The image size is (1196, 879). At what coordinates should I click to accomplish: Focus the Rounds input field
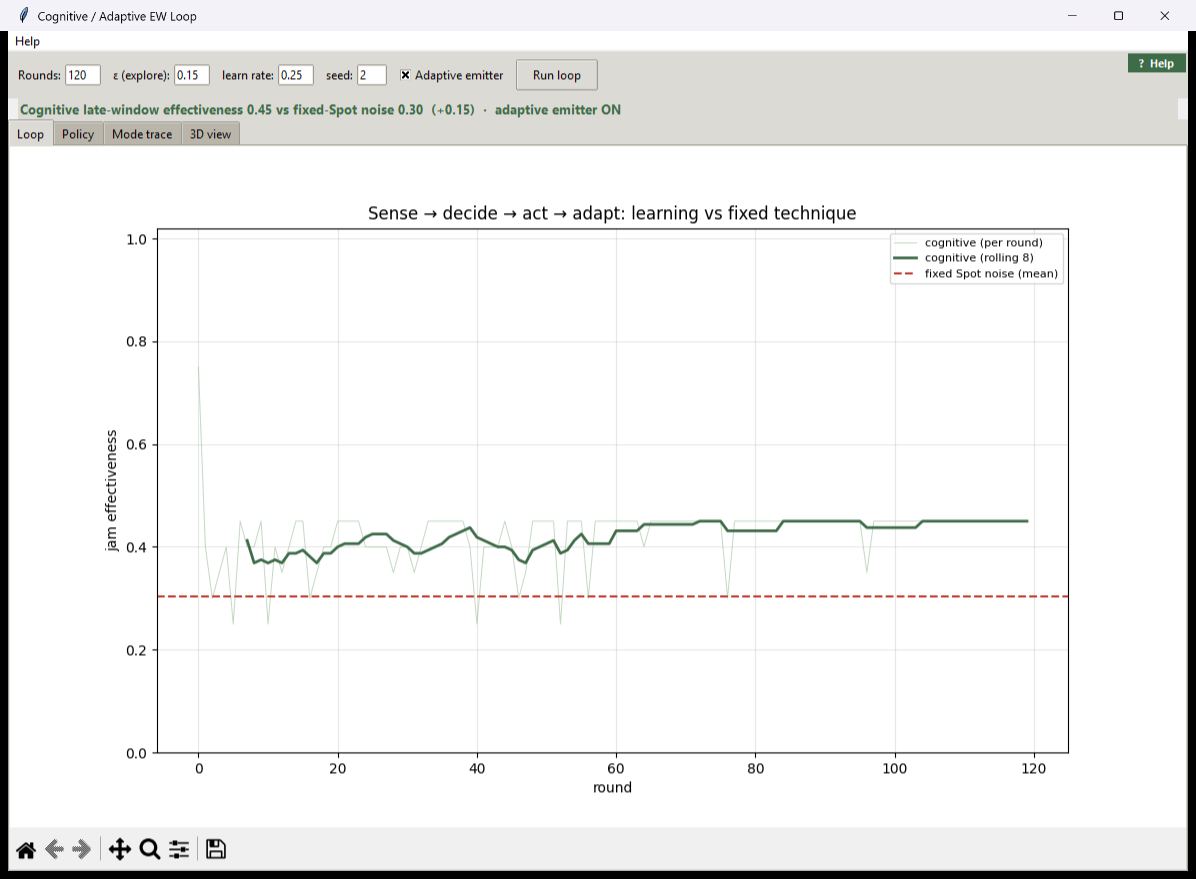coord(82,75)
